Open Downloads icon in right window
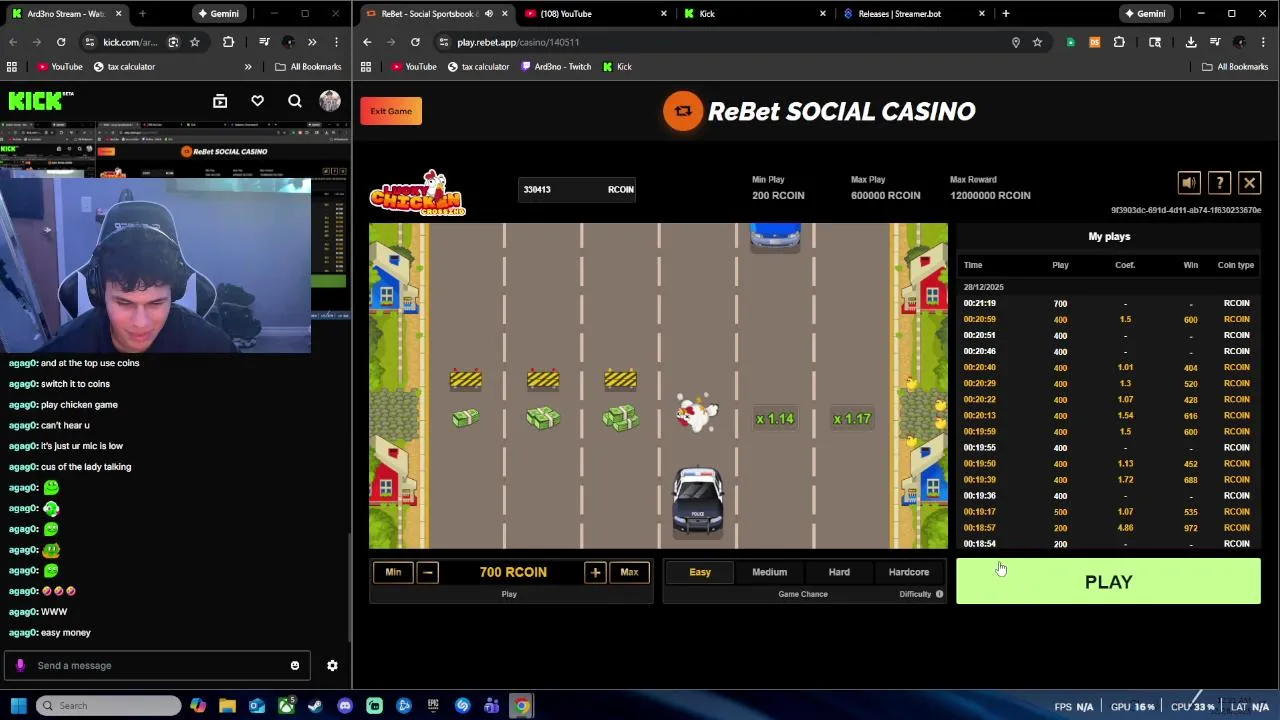This screenshot has width=1280, height=720. click(x=1191, y=42)
